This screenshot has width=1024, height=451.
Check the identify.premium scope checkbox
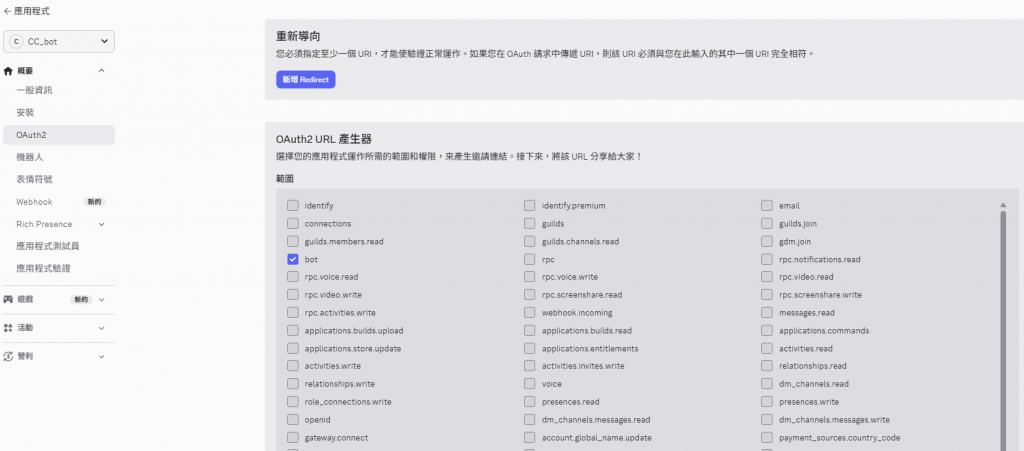click(529, 206)
